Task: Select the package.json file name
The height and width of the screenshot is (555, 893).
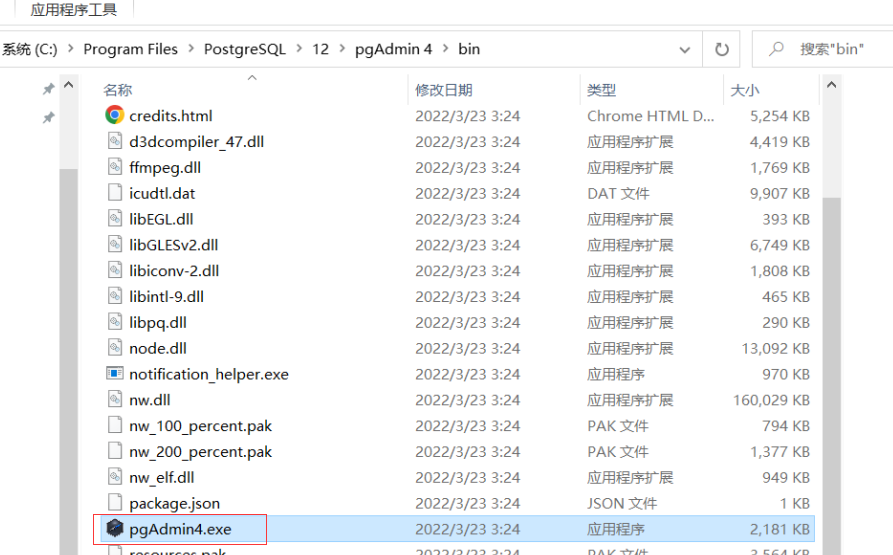Action: [175, 503]
